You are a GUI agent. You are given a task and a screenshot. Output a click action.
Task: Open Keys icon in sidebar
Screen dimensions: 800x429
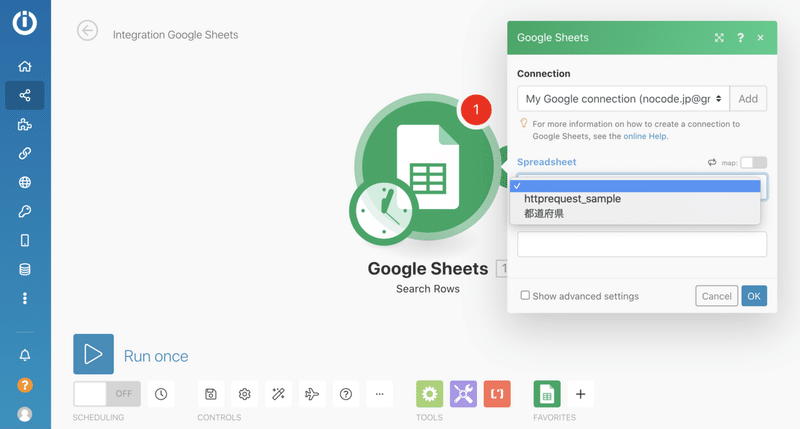[x=24, y=211]
